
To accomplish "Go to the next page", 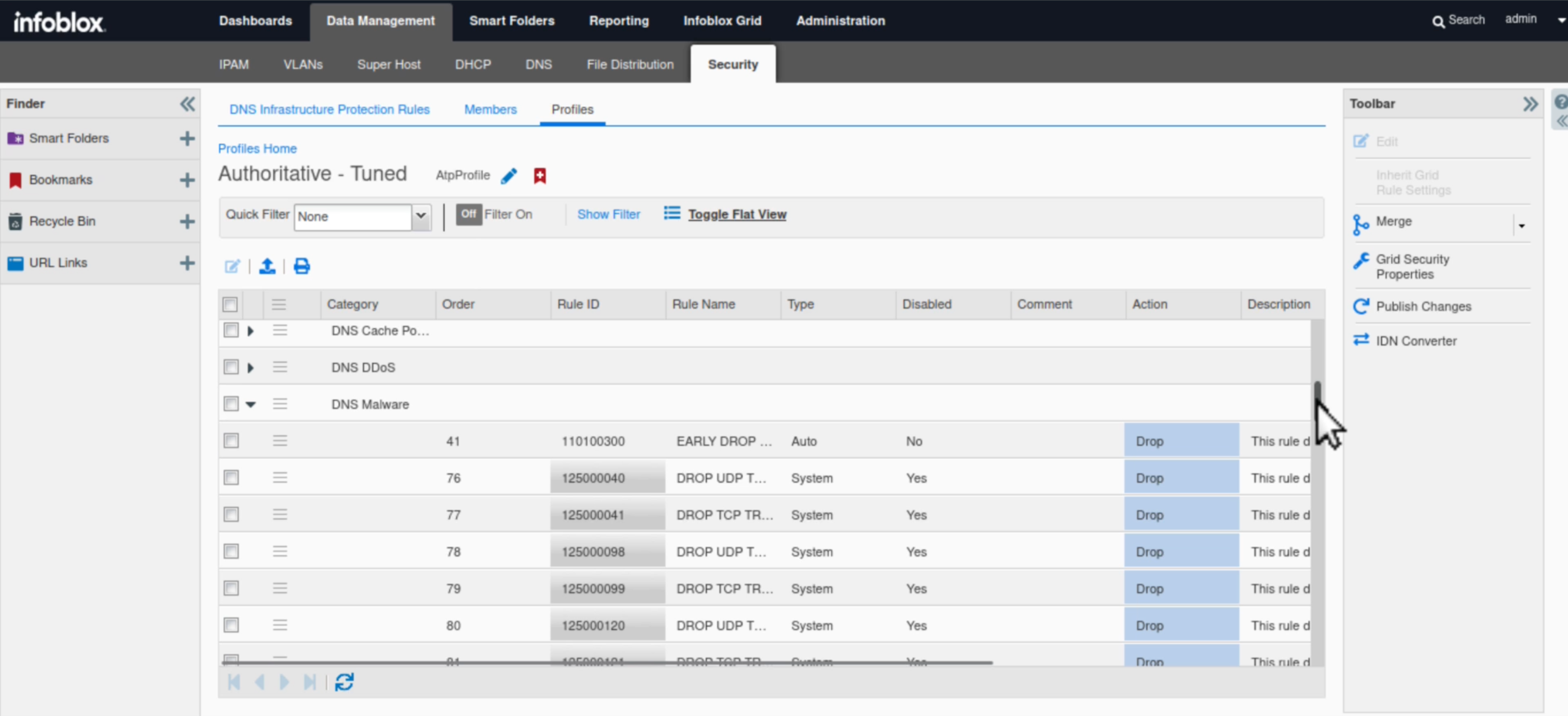I will [x=284, y=682].
